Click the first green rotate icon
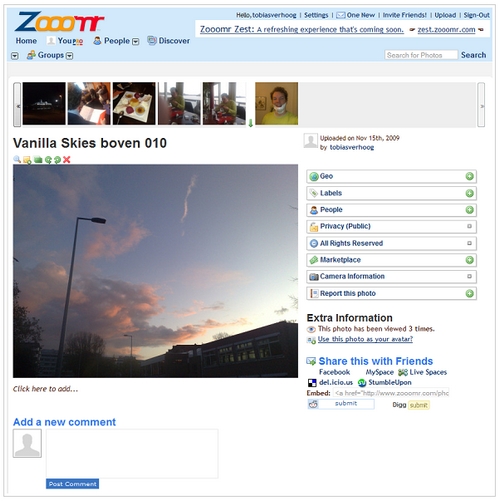Viewport: 500px width, 501px height. (x=48, y=160)
